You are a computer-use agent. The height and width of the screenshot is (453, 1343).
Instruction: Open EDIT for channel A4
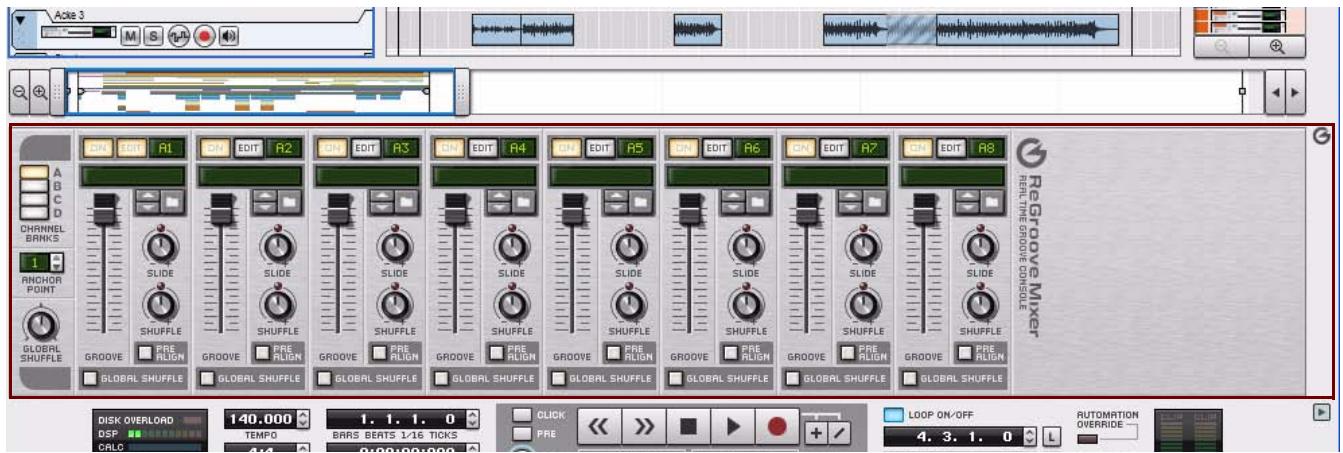481,147
